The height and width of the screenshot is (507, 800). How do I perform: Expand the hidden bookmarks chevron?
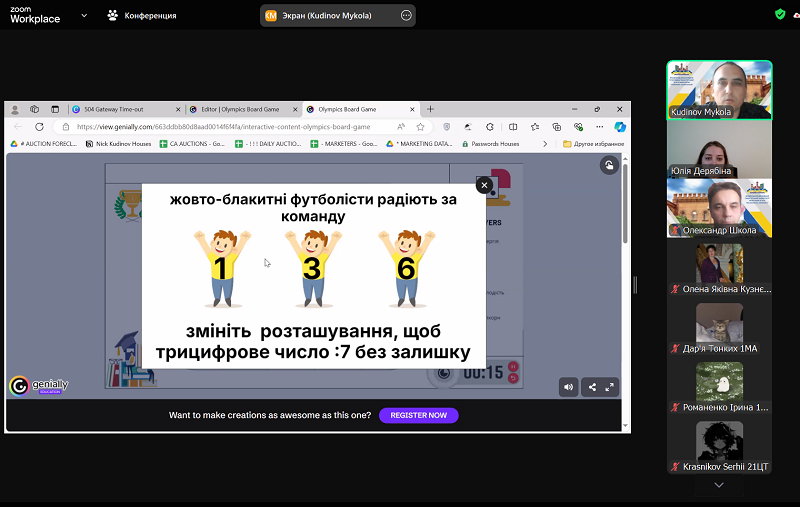pos(545,144)
